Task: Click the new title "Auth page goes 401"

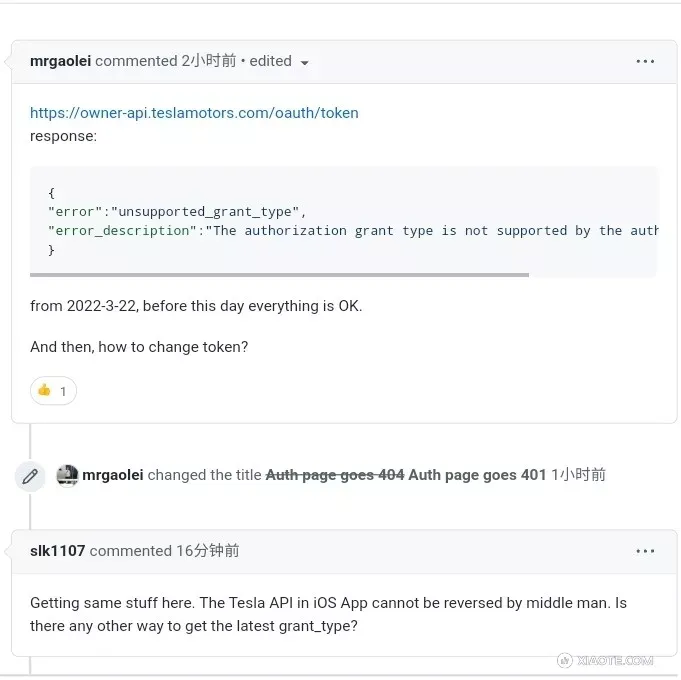Action: point(477,475)
